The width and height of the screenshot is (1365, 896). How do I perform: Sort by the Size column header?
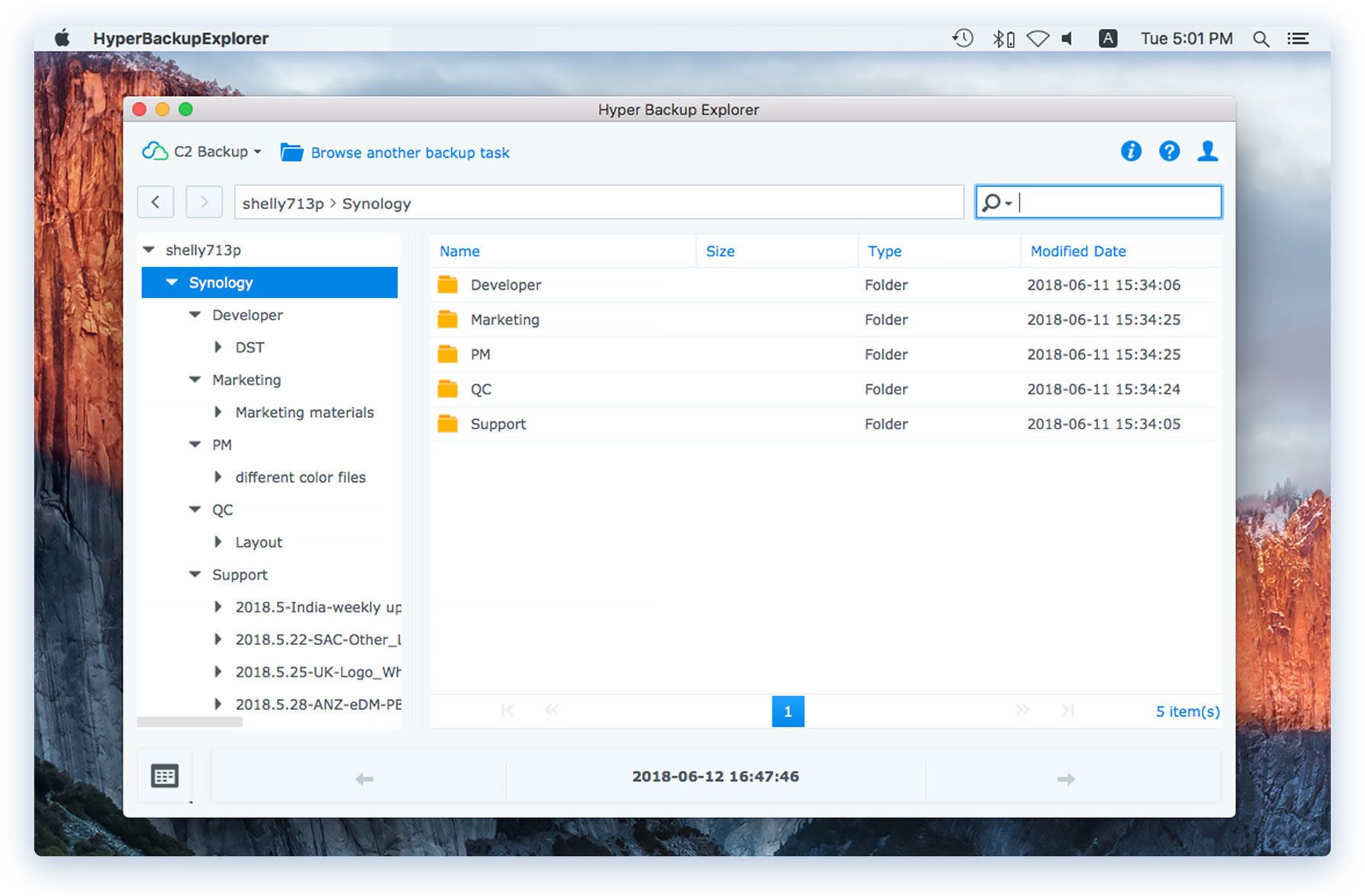point(777,251)
